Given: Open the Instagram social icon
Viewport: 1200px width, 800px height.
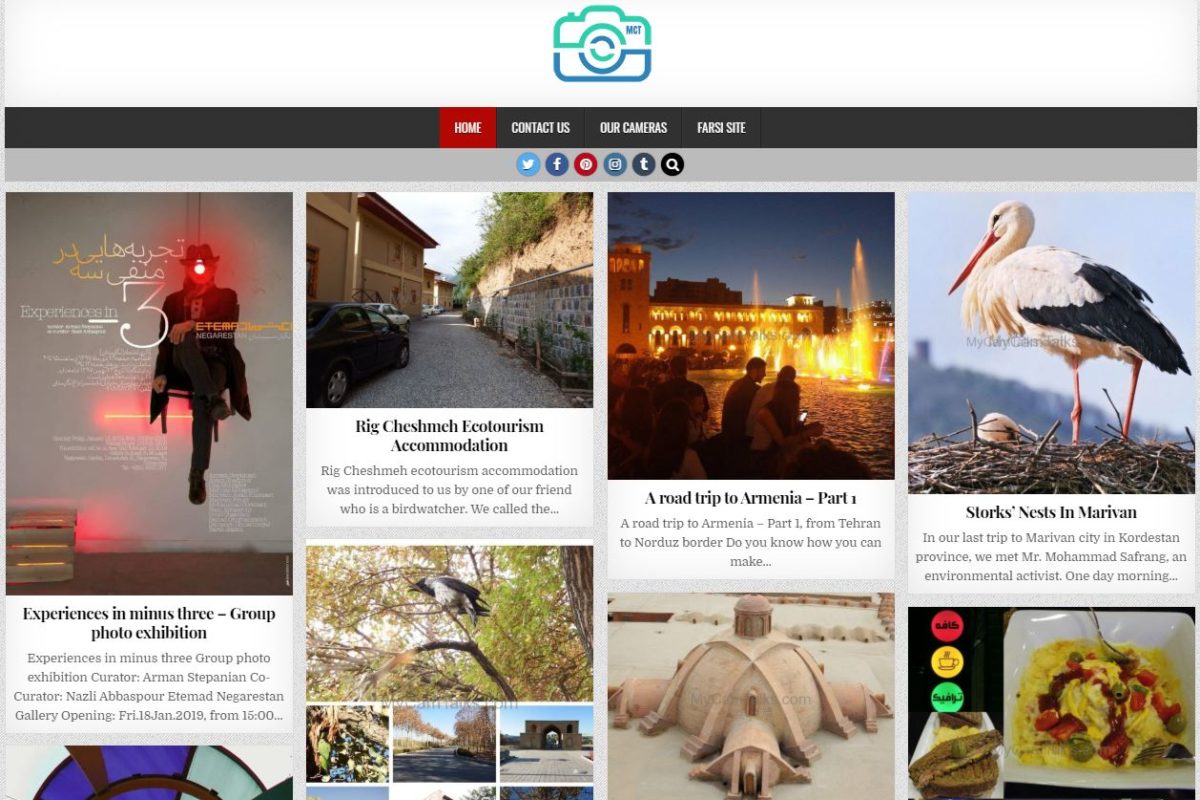Looking at the screenshot, I should click(x=615, y=164).
